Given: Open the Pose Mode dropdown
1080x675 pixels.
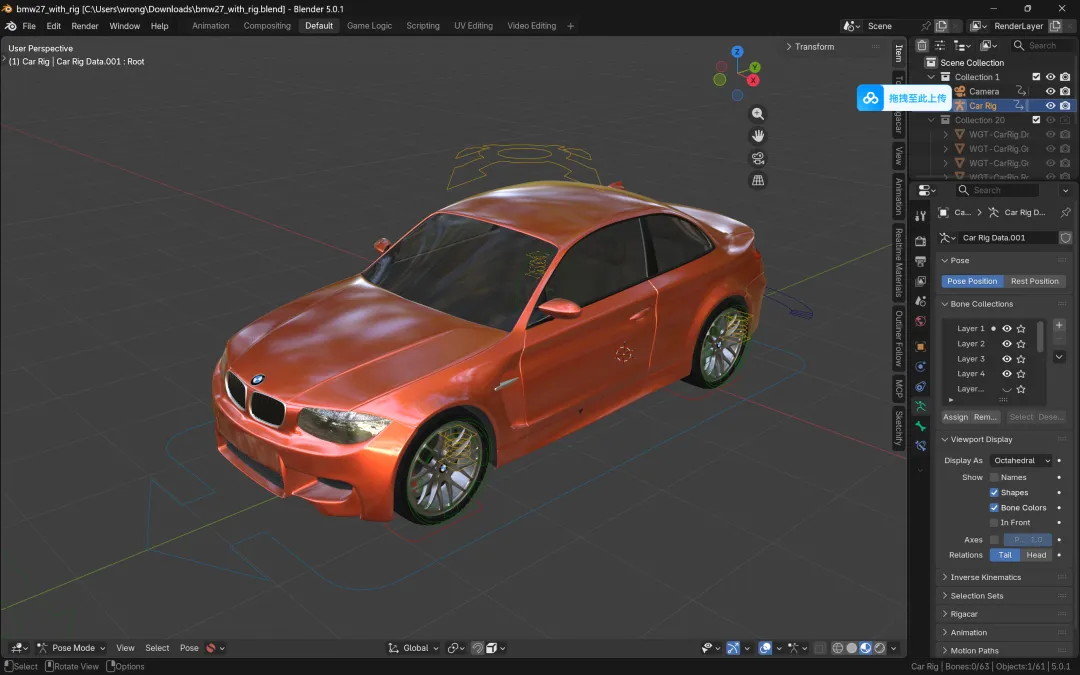Looking at the screenshot, I should 72,648.
